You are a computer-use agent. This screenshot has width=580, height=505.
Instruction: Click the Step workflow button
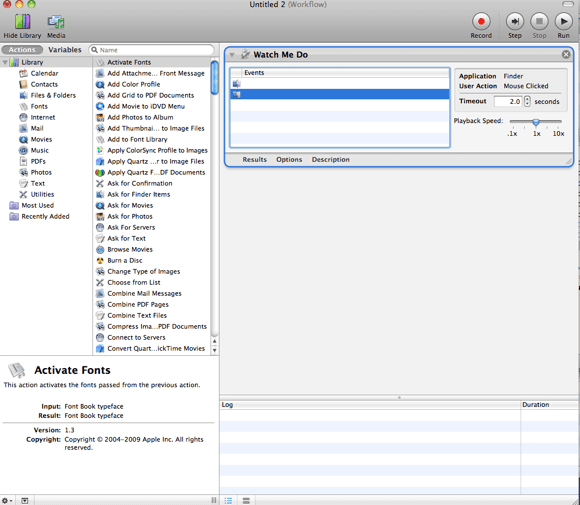coord(515,21)
